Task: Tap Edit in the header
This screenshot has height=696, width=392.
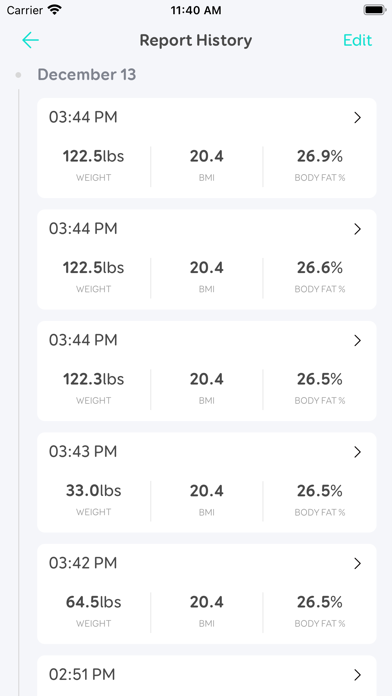Action: click(357, 40)
